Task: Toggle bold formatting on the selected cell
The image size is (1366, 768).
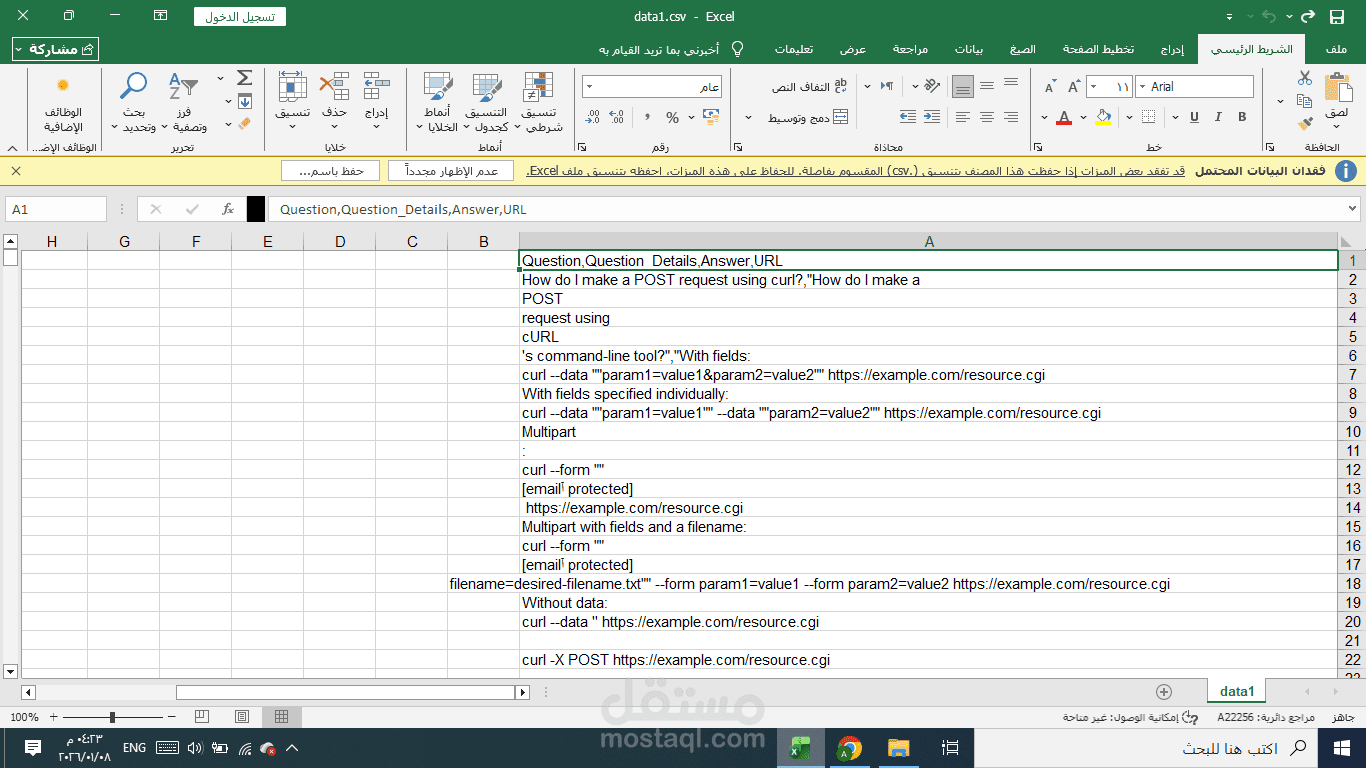Action: tap(1243, 117)
